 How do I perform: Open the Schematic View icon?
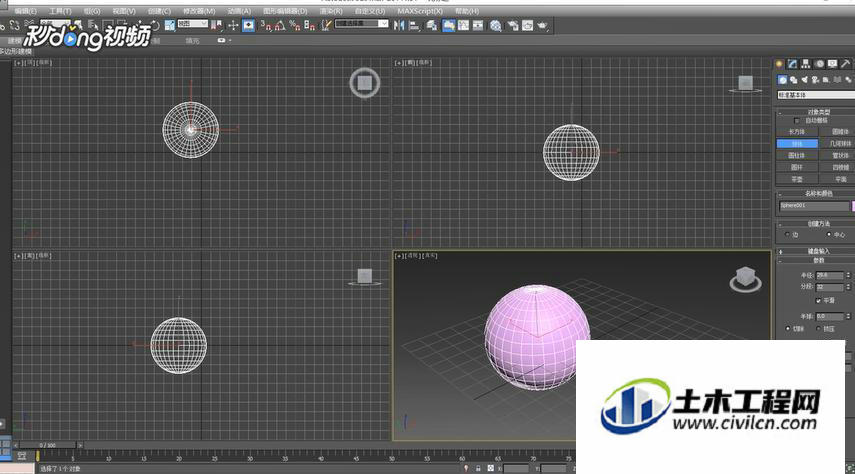[478, 25]
